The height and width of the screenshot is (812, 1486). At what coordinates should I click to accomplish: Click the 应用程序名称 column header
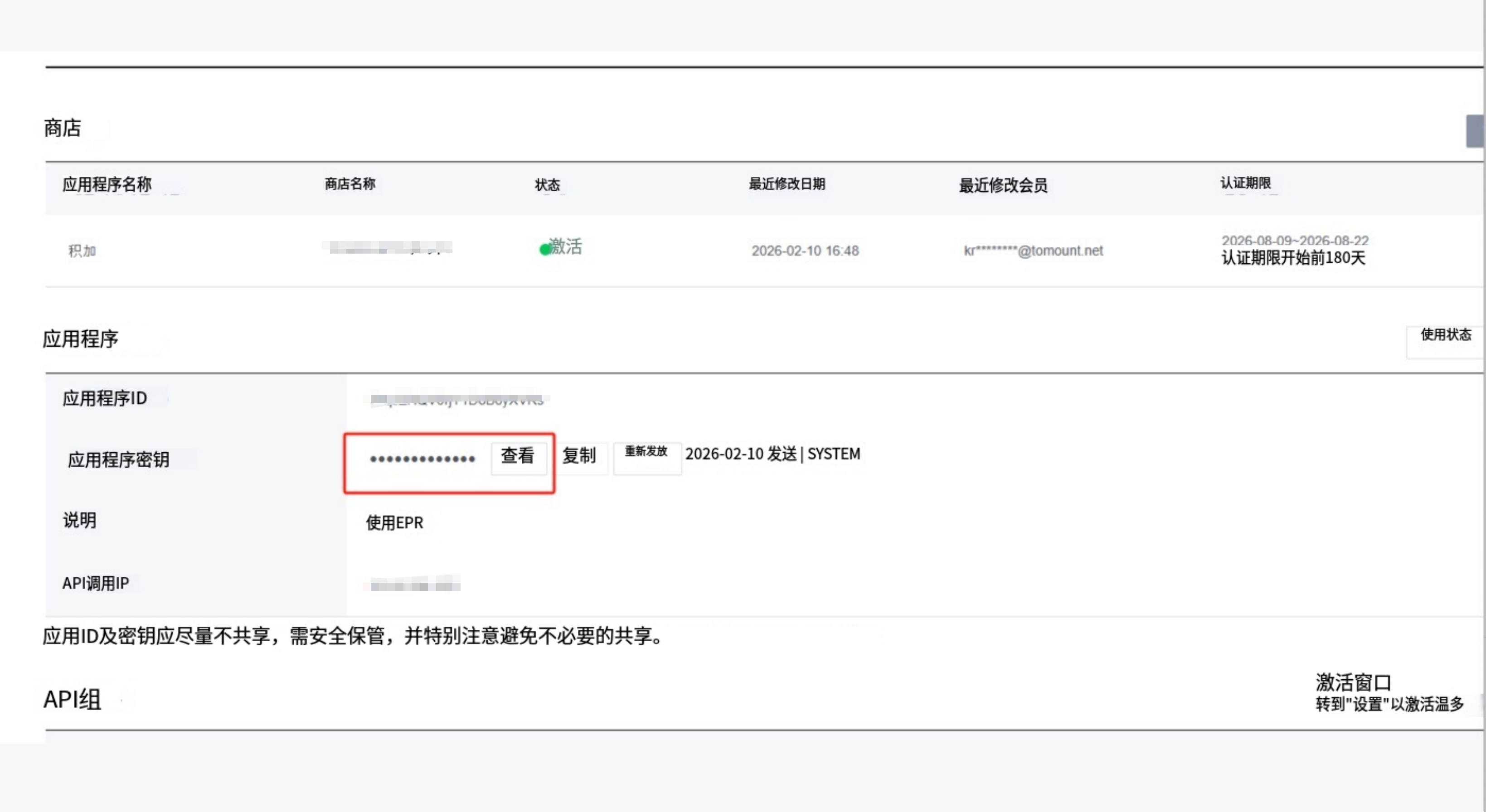[x=107, y=184]
